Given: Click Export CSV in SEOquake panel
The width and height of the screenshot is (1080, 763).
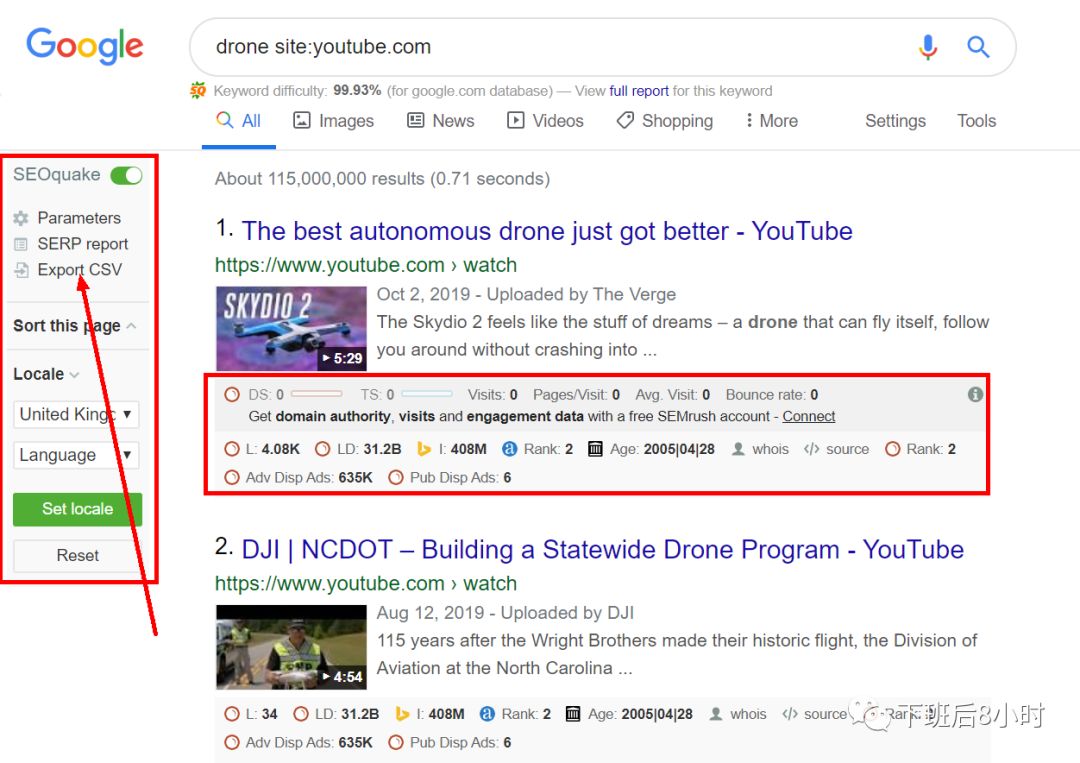Looking at the screenshot, I should [x=80, y=270].
